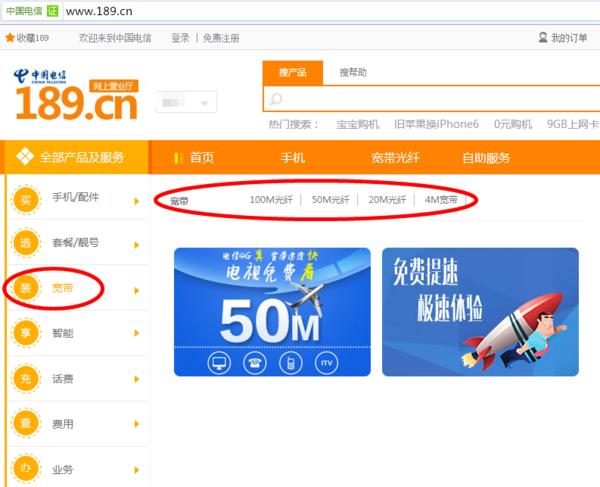This screenshot has width=600, height=487.
Task: Click the 业务 sidebar label
Action: tap(62, 469)
